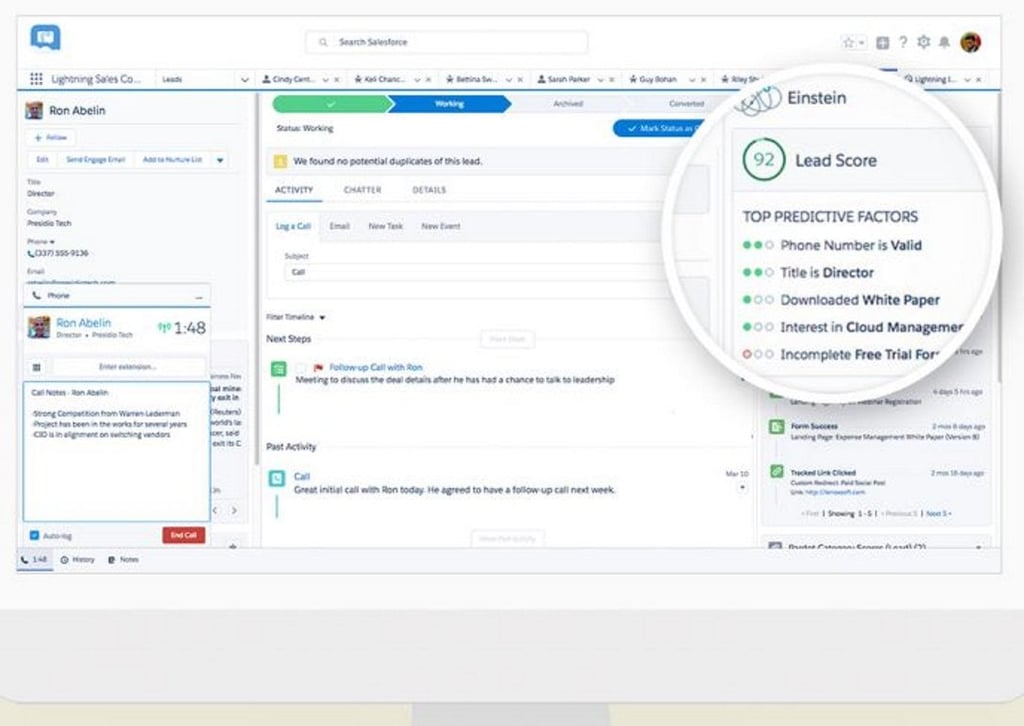
Task: Click Ron Abelin's lead avatar in header
Action: point(34,110)
